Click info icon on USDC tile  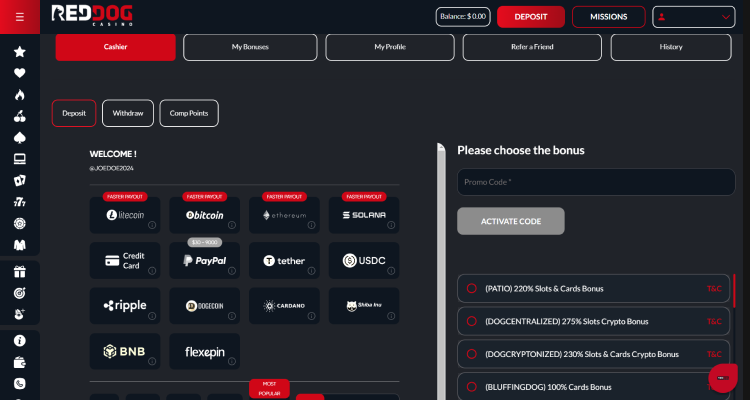[x=391, y=271]
